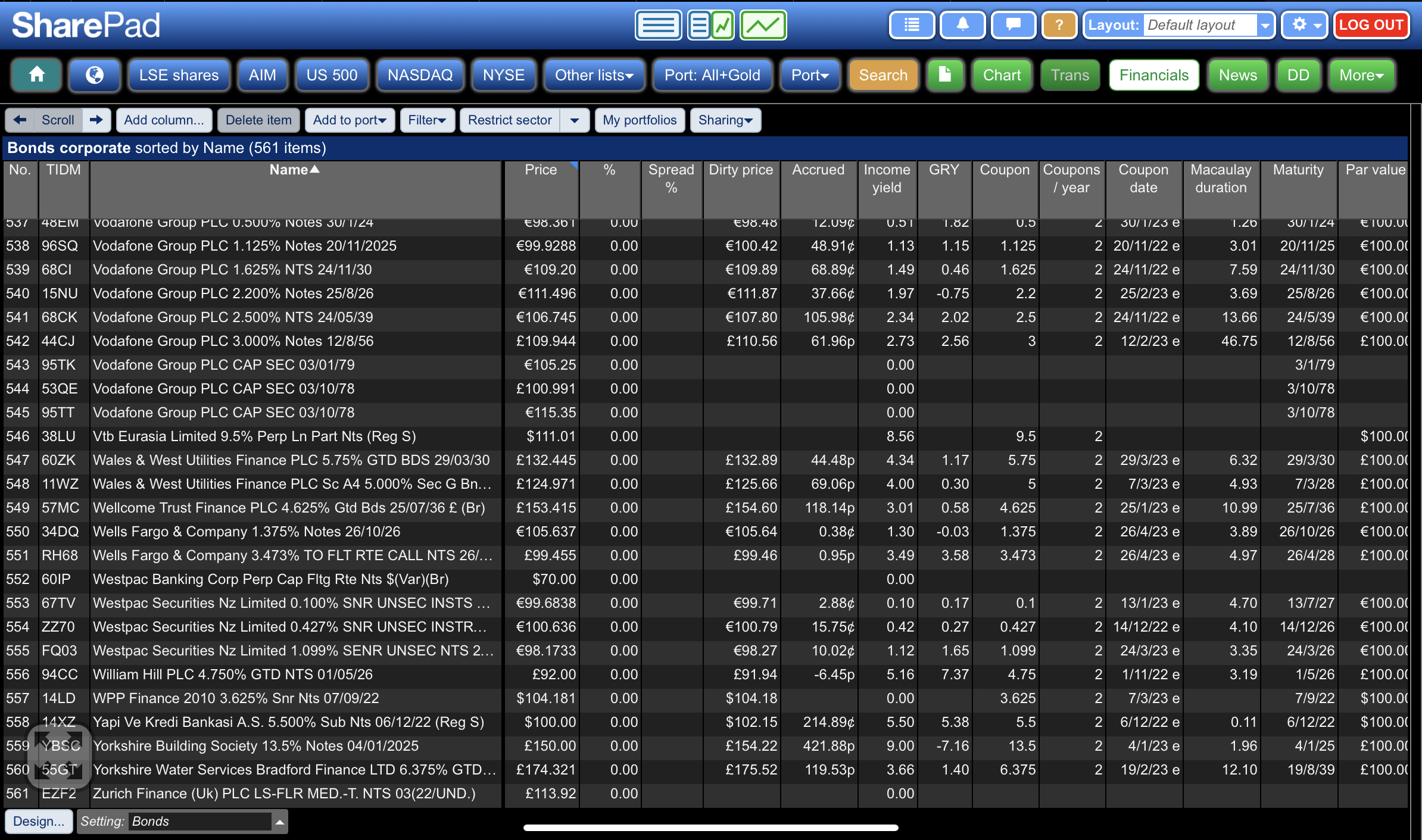
Task: Sort by Name column header
Action: click(295, 189)
